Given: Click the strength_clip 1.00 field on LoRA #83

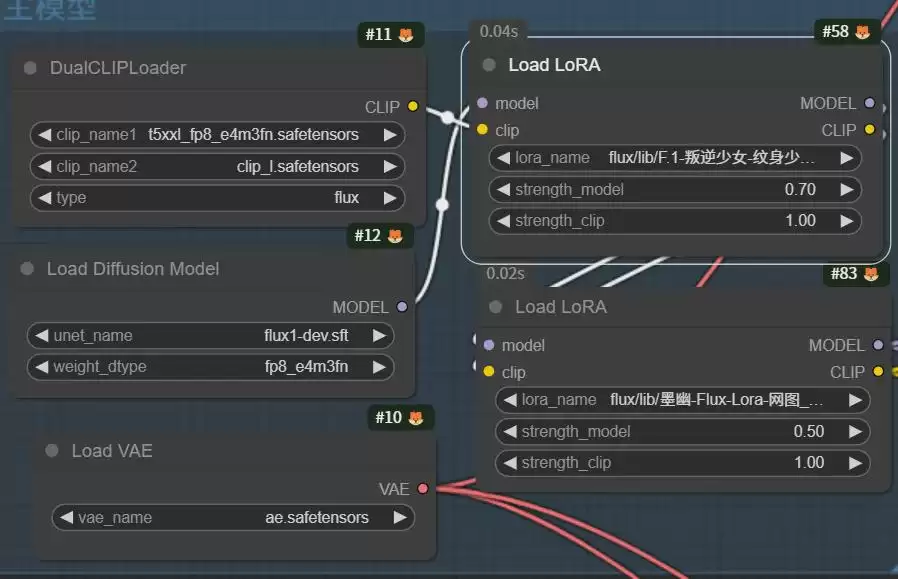Looking at the screenshot, I should 682,463.
